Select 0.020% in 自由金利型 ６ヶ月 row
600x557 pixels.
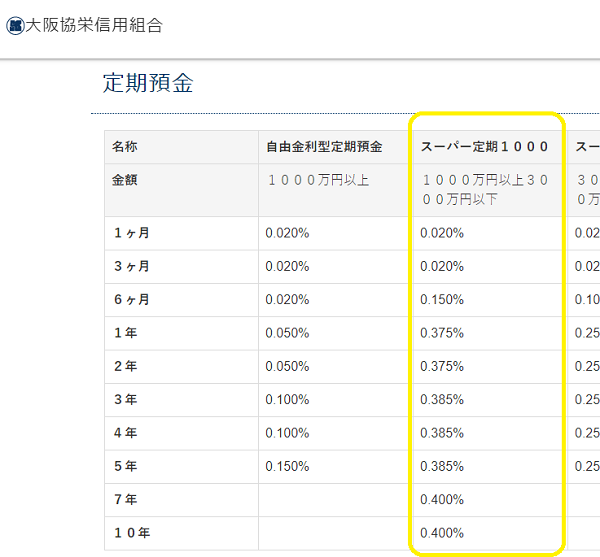click(287, 300)
